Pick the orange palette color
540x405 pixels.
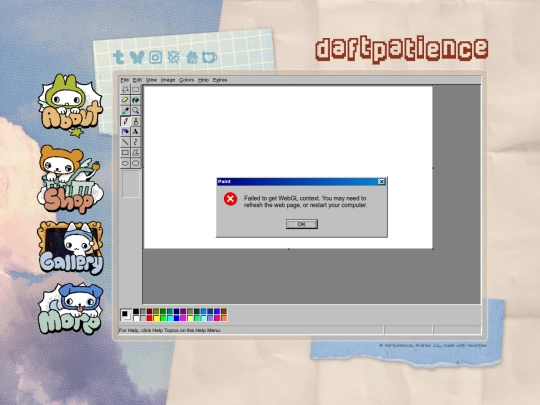(x=224, y=319)
